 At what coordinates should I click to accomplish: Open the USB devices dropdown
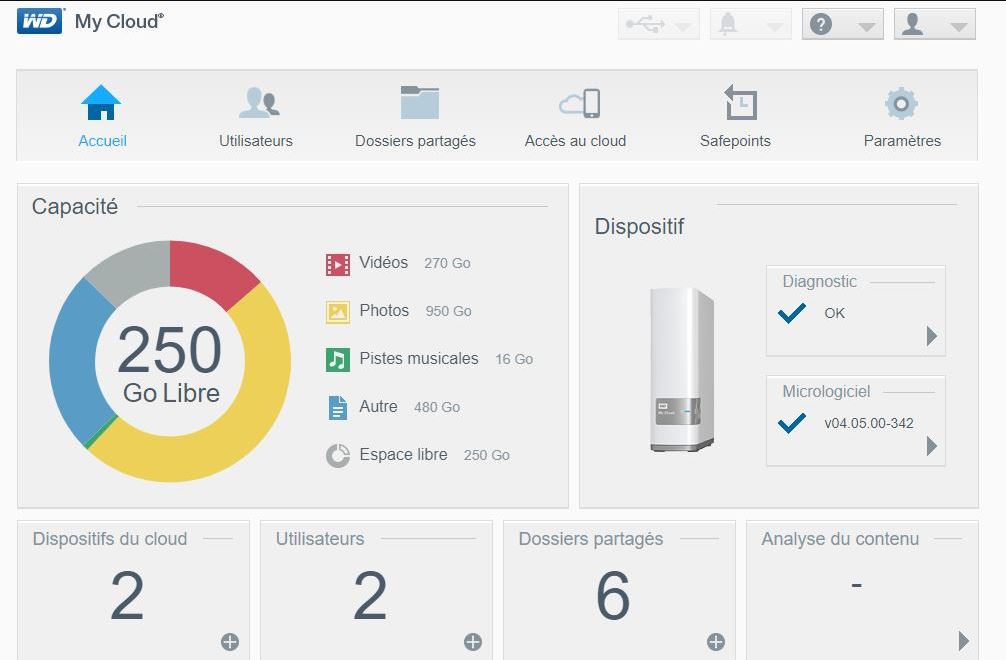(658, 24)
